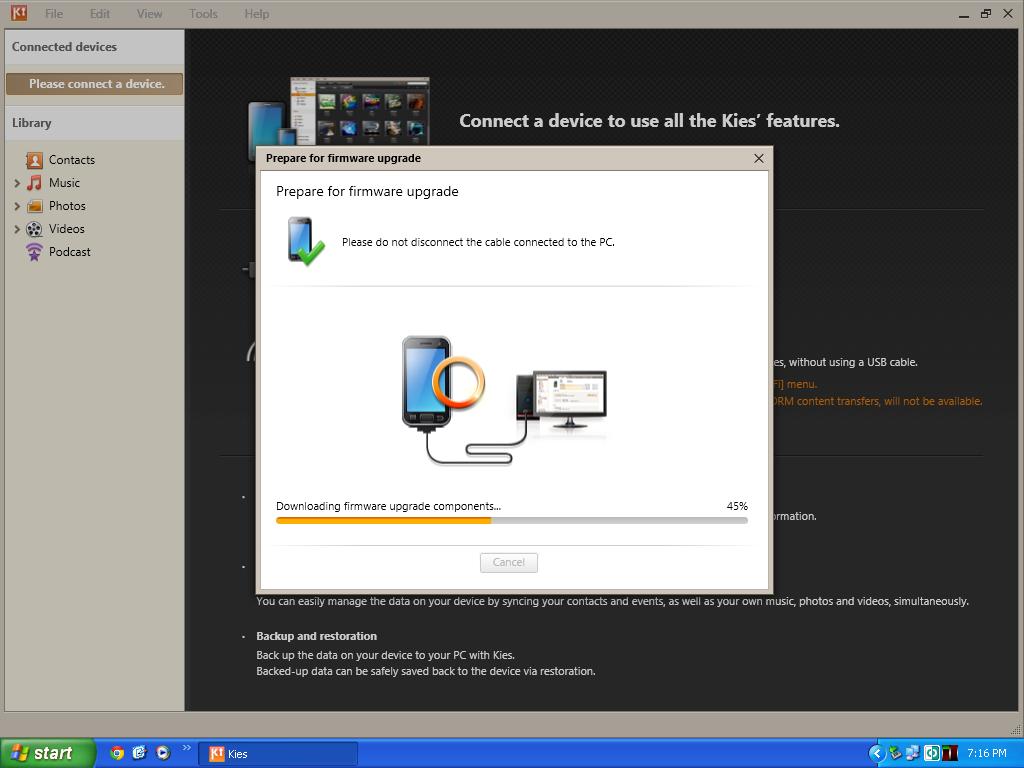Image resolution: width=1024 pixels, height=768 pixels.
Task: Click the 'Backup and restoration' heading
Action: 317,636
